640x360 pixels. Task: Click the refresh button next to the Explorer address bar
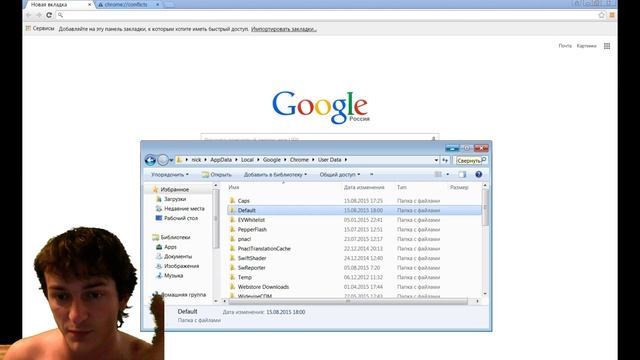[445, 160]
